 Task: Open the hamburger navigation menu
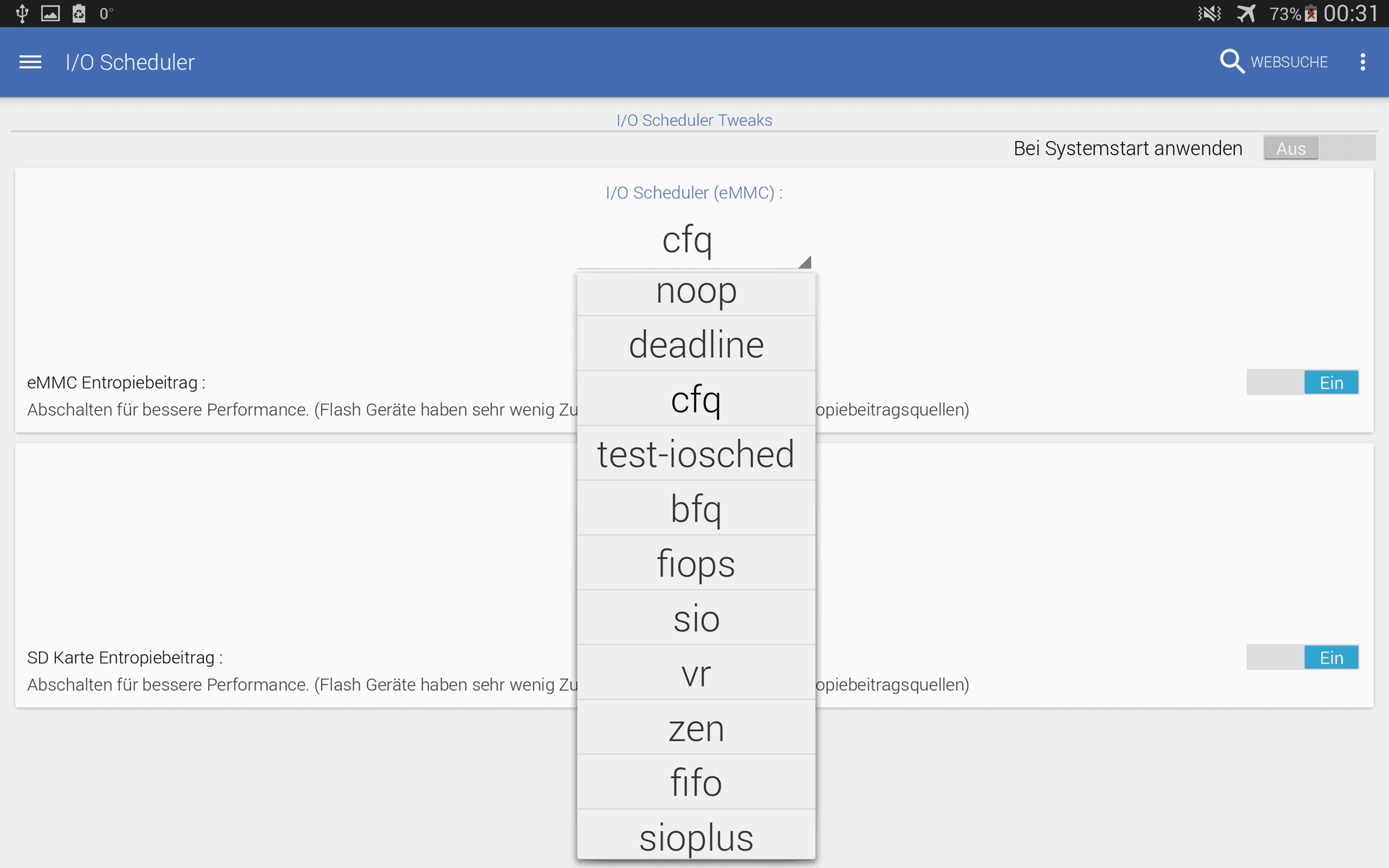click(30, 62)
